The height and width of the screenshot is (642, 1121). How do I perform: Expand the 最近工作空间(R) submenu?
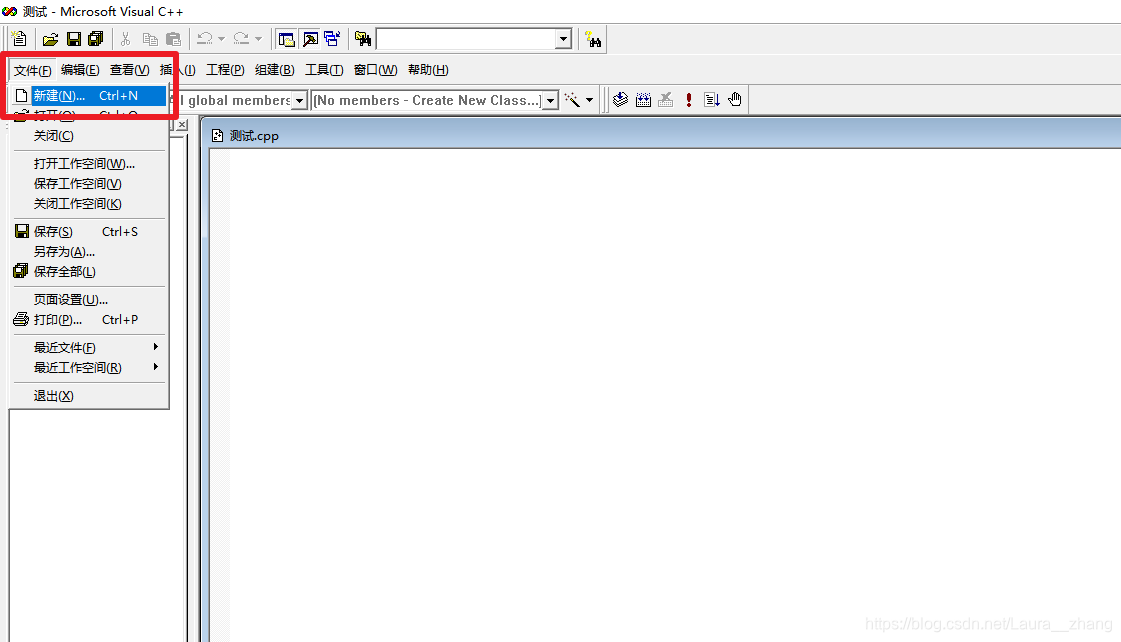89,367
